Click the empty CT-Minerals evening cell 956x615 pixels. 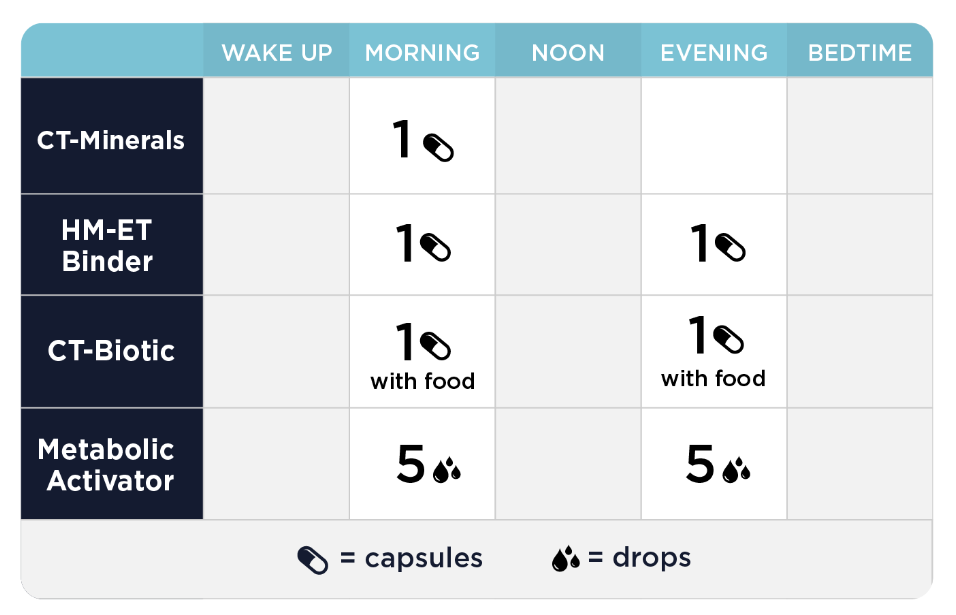click(714, 136)
